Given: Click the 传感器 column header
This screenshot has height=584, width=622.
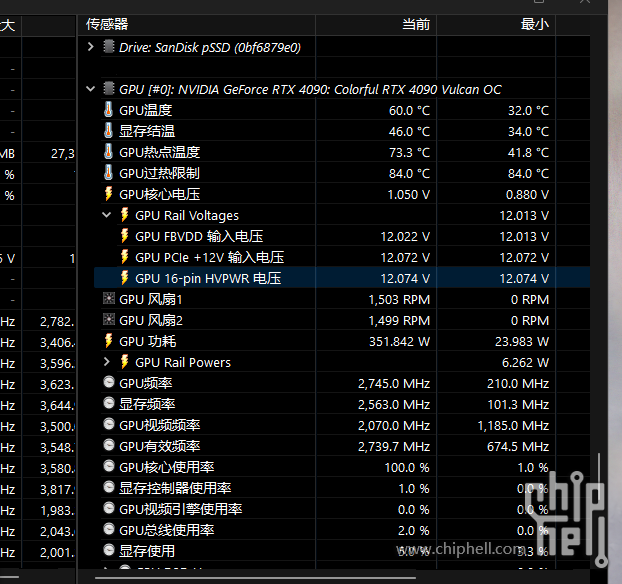Looking at the screenshot, I should coord(196,25).
